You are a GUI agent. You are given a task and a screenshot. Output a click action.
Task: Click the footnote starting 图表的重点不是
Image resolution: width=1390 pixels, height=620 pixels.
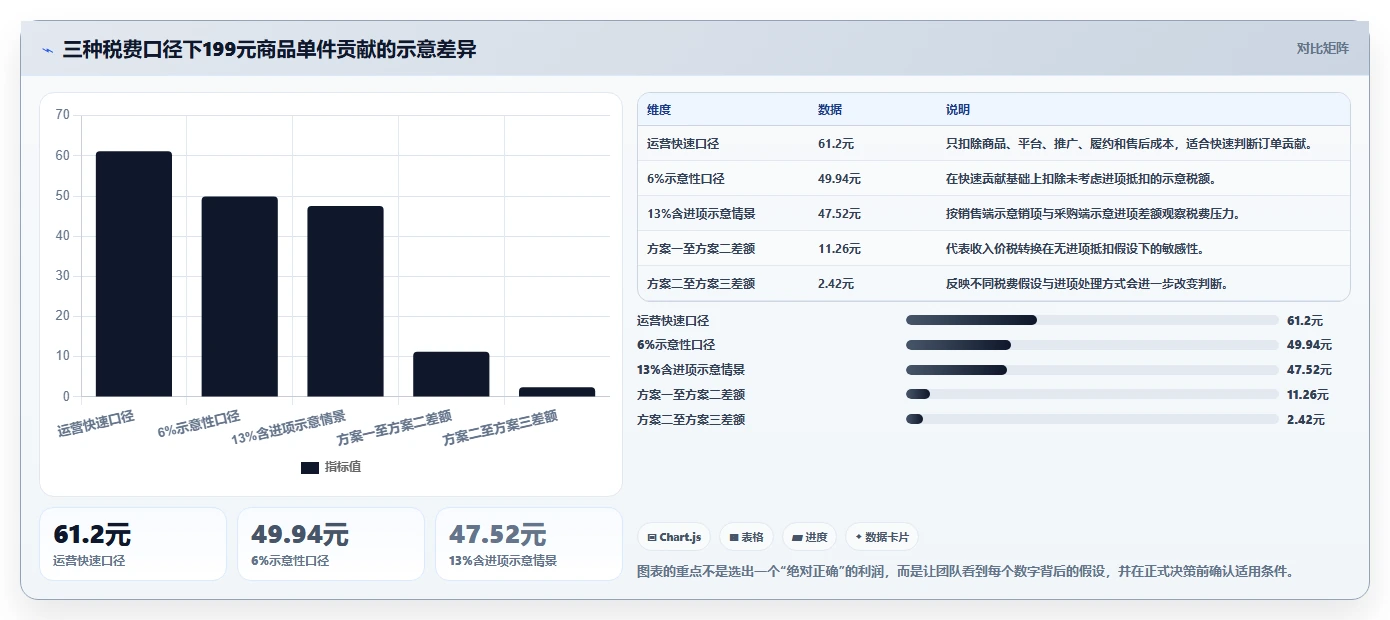(x=966, y=572)
